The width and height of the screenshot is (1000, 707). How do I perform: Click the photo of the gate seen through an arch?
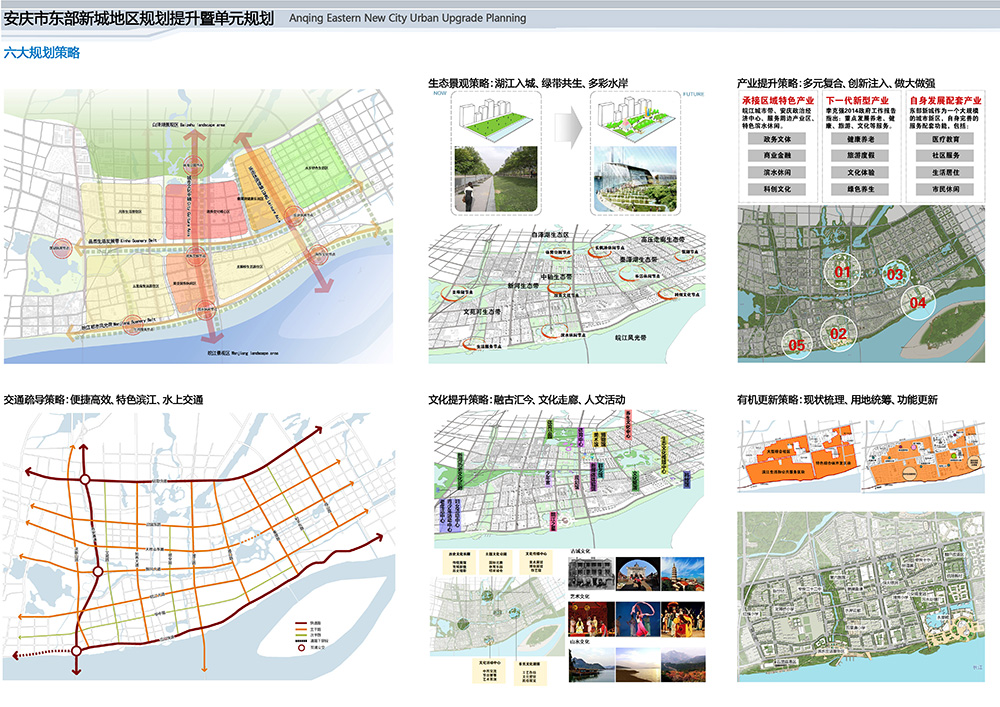click(637, 573)
